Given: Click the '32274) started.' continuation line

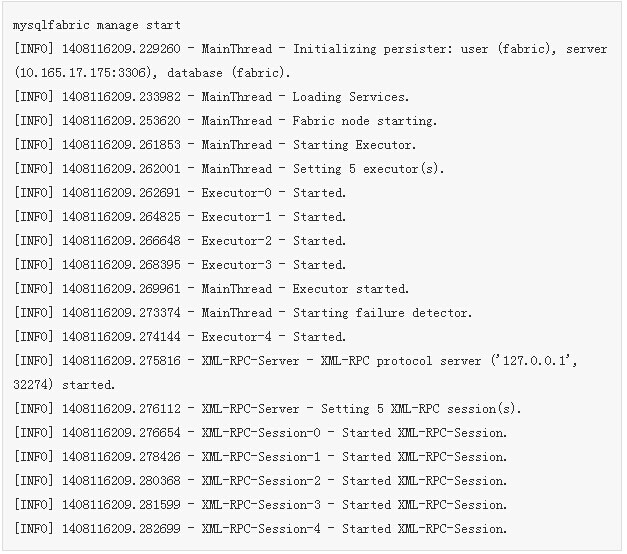Looking at the screenshot, I should point(64,385).
